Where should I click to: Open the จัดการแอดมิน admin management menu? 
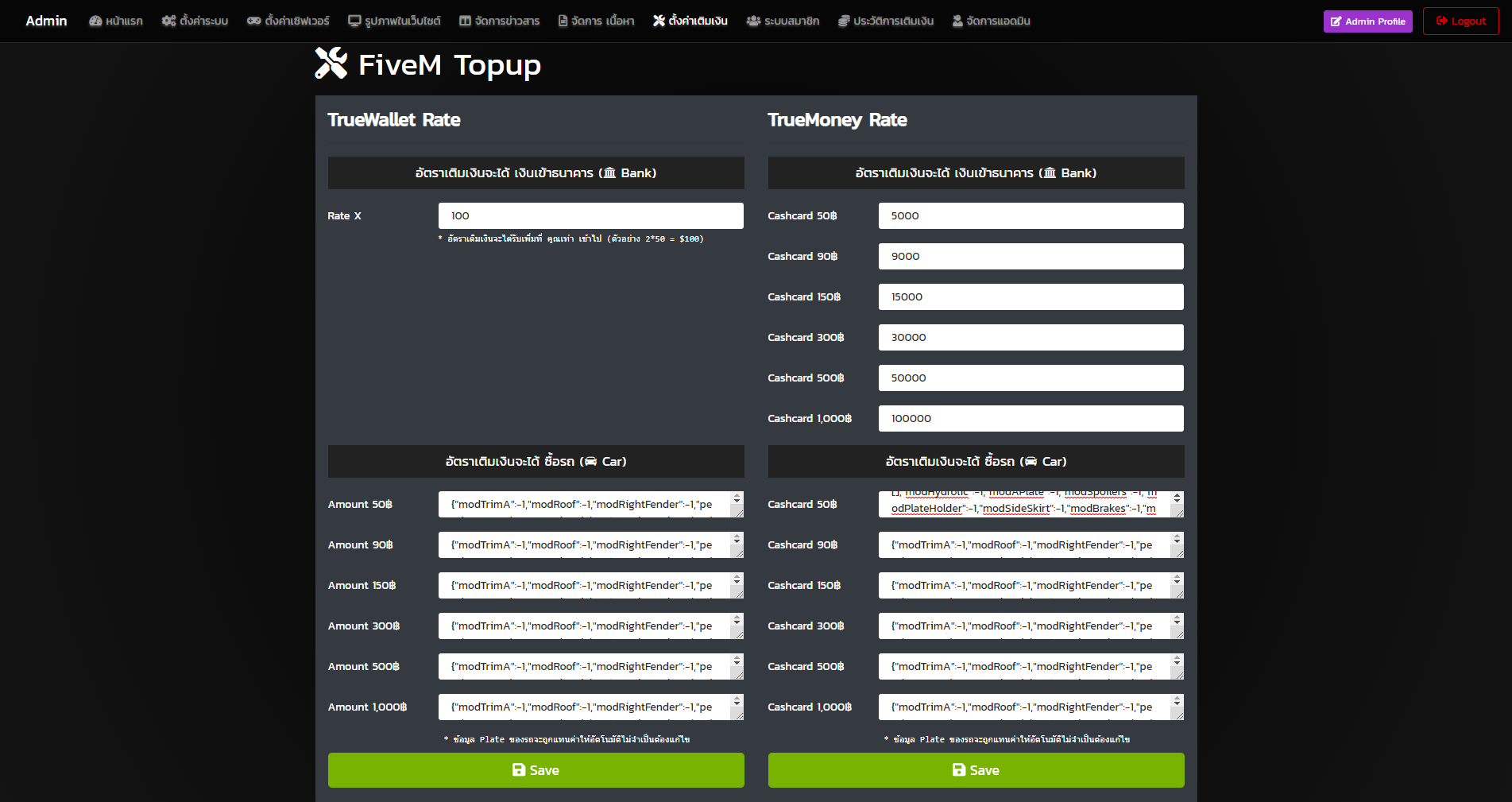pos(991,21)
